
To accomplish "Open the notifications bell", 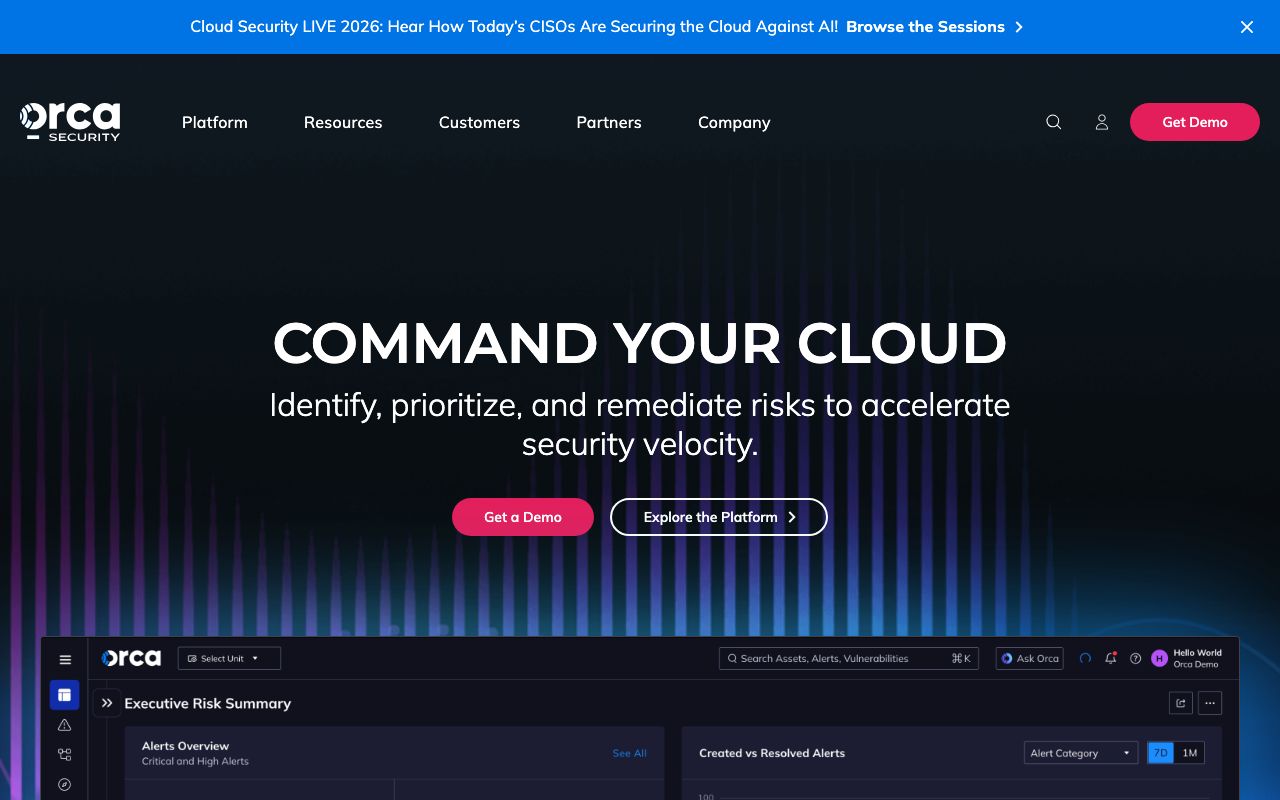I will 1110,658.
